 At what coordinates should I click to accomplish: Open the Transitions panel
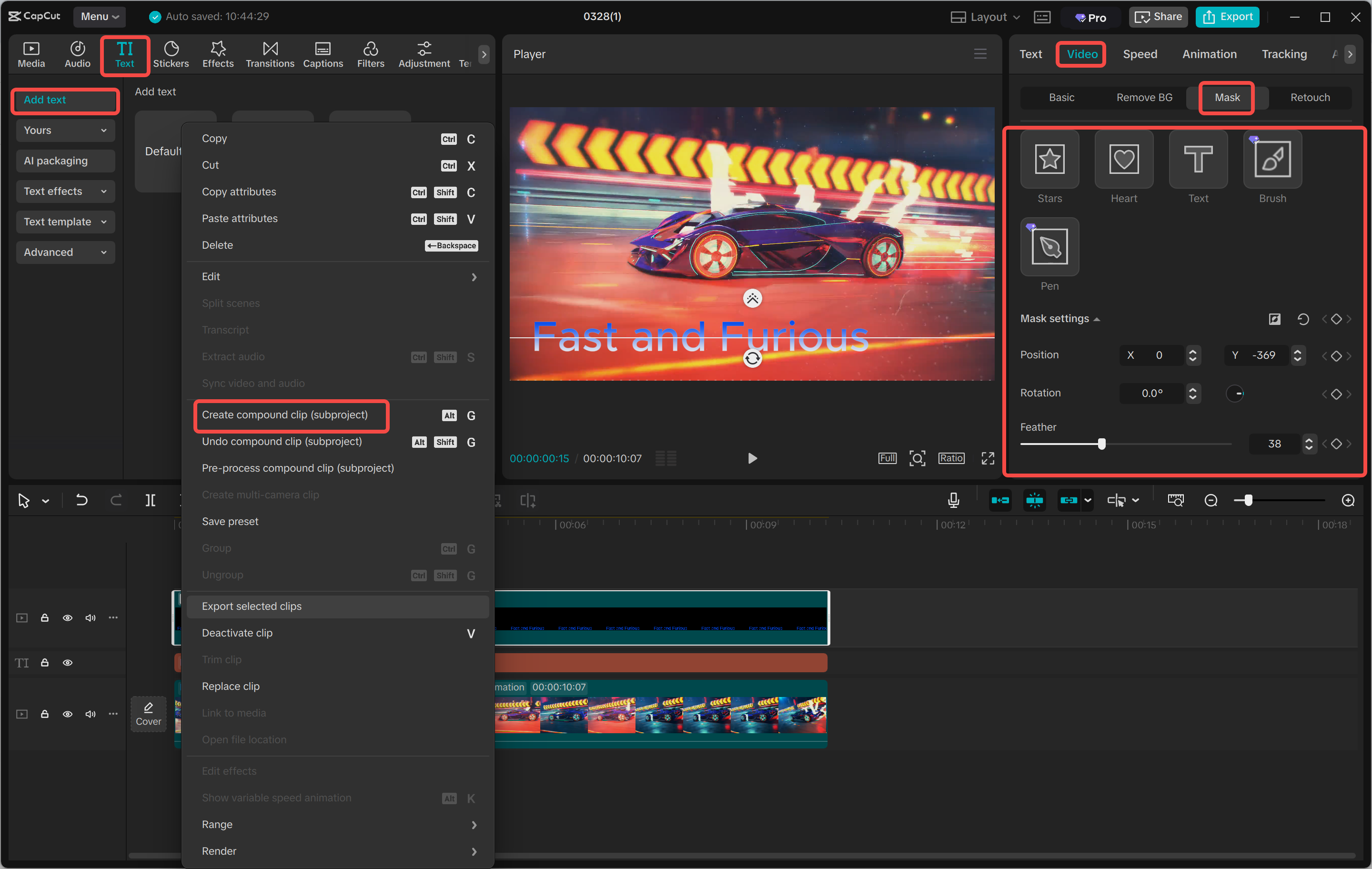270,53
